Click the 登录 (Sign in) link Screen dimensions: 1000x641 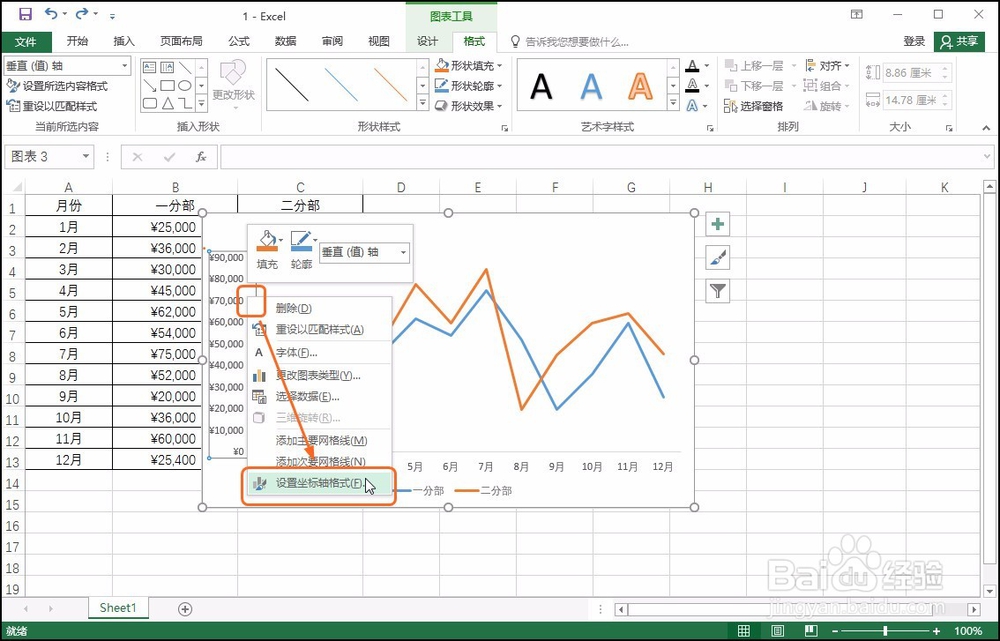(913, 41)
